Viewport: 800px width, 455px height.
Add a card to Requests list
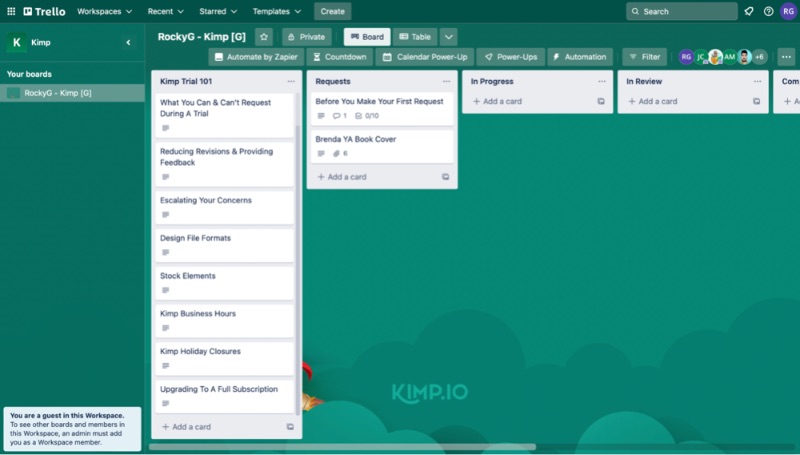coord(342,177)
